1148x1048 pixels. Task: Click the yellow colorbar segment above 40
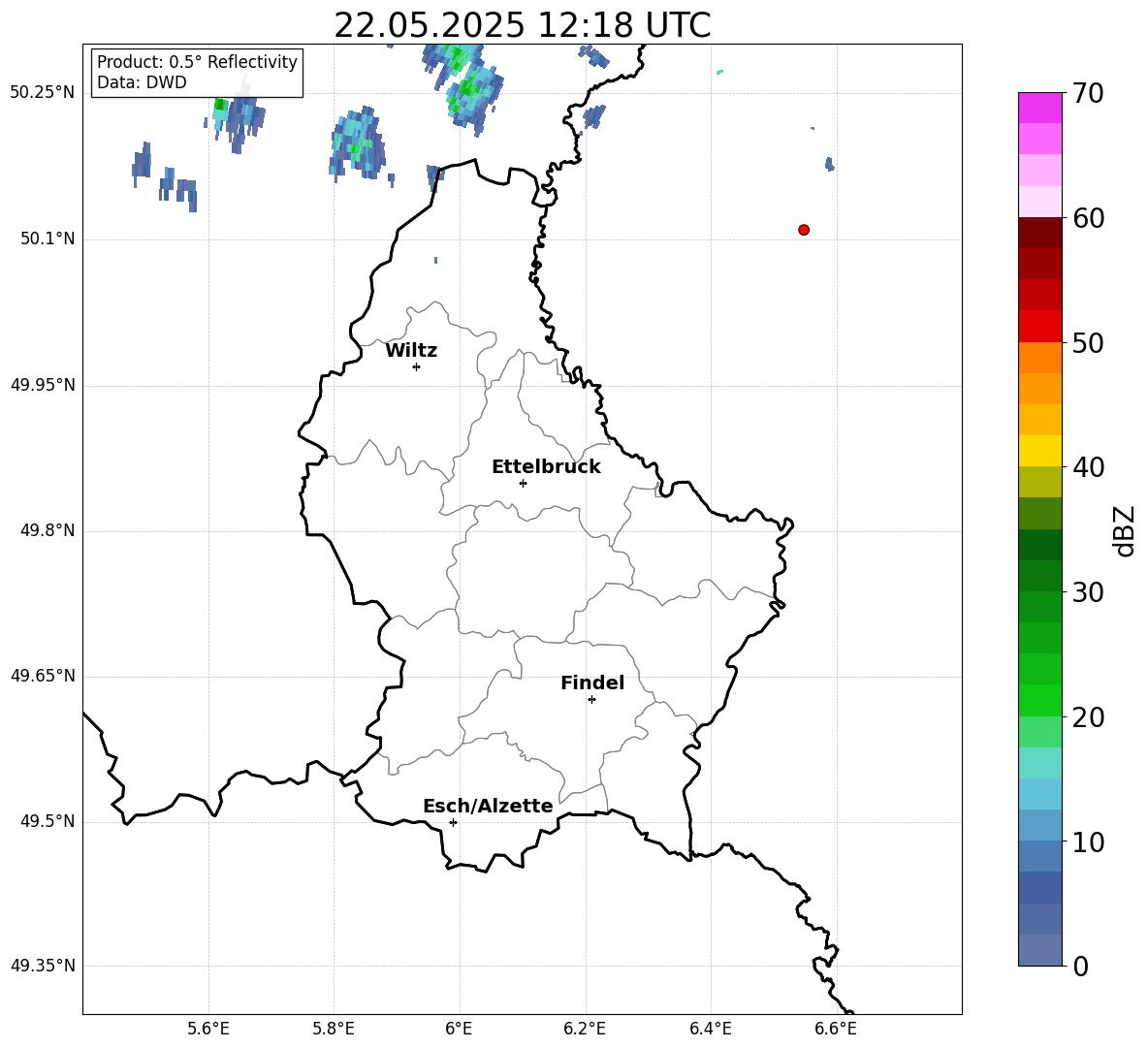point(1039,451)
